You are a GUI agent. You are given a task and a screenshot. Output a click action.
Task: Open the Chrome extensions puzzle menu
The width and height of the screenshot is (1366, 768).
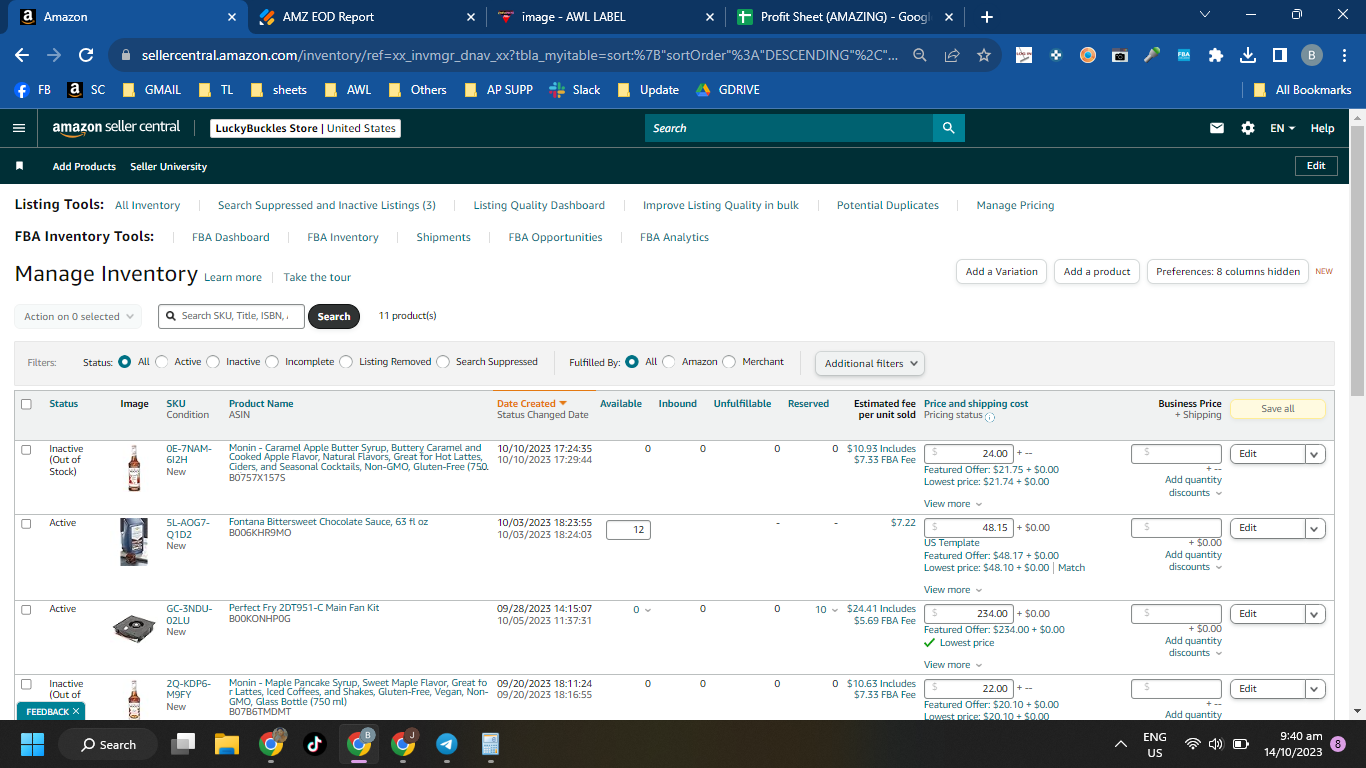[x=1216, y=56]
